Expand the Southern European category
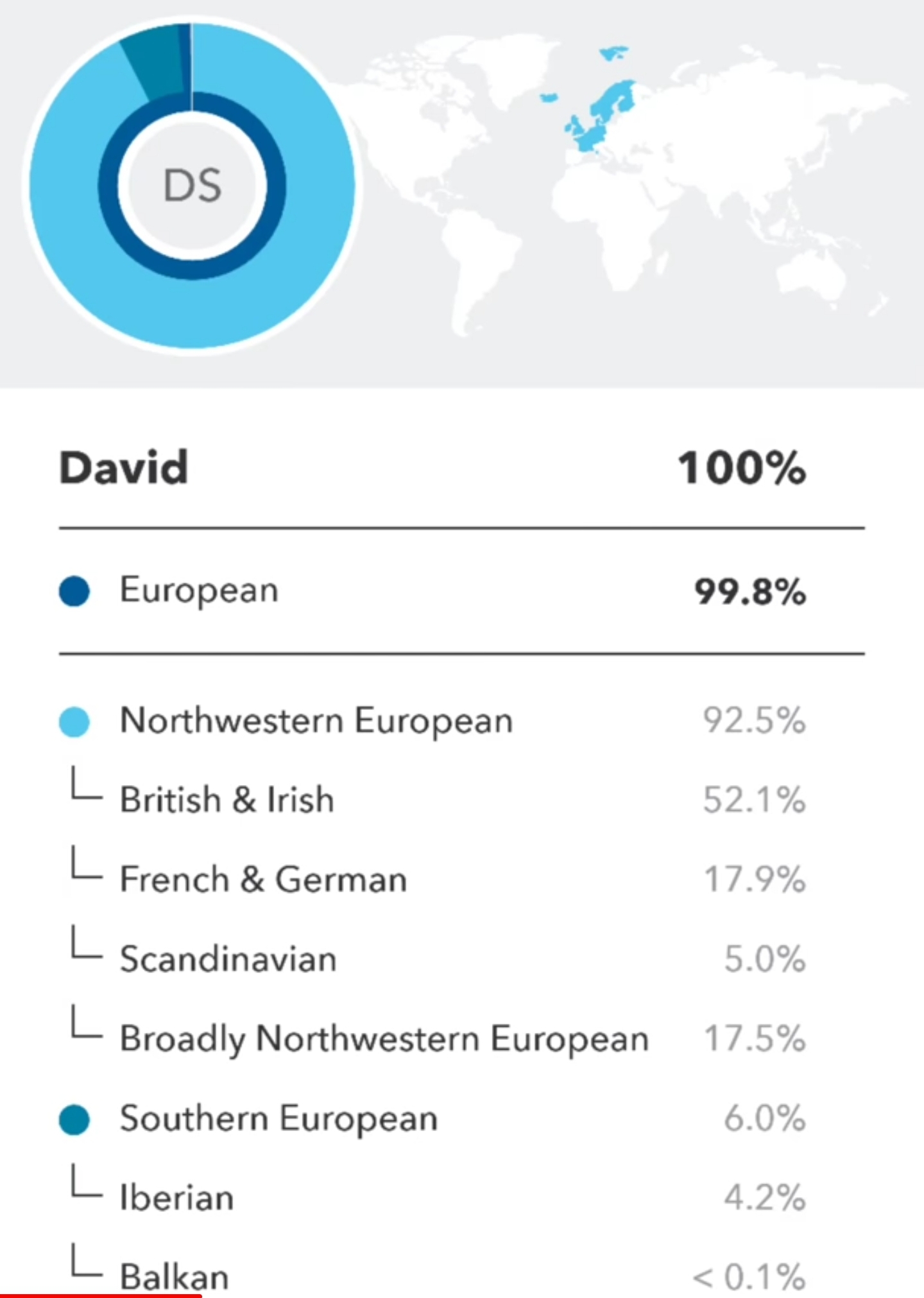The image size is (924, 1298). [x=278, y=1119]
